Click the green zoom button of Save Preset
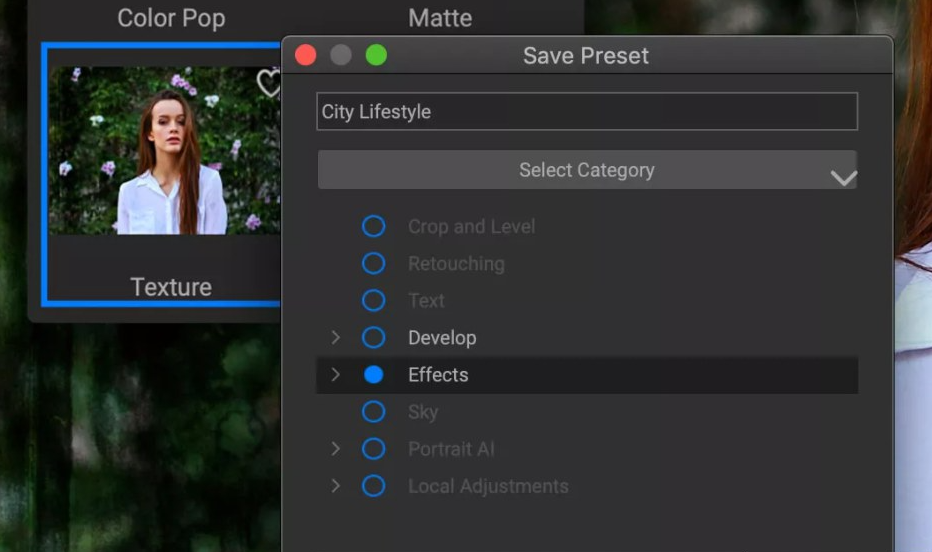Viewport: 932px width, 552px height. click(376, 55)
